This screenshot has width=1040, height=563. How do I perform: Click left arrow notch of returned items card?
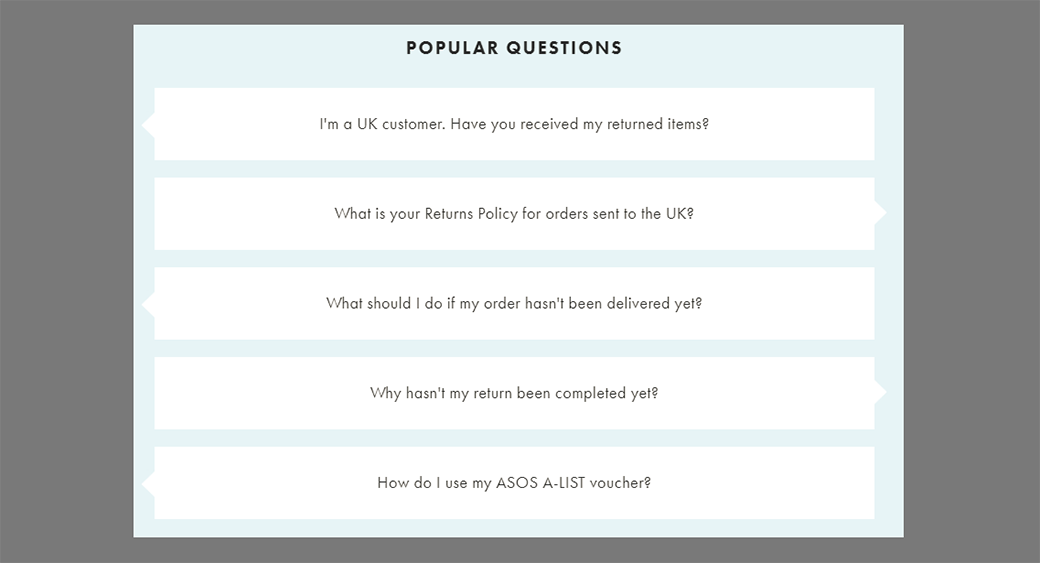[149, 124]
